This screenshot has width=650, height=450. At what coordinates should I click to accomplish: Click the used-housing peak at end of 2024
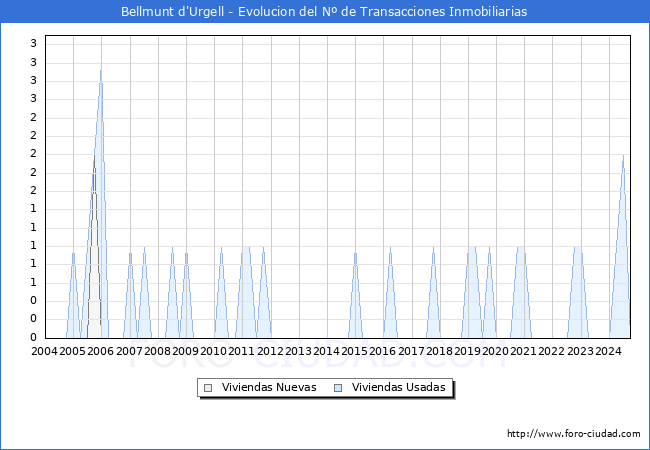click(x=623, y=157)
